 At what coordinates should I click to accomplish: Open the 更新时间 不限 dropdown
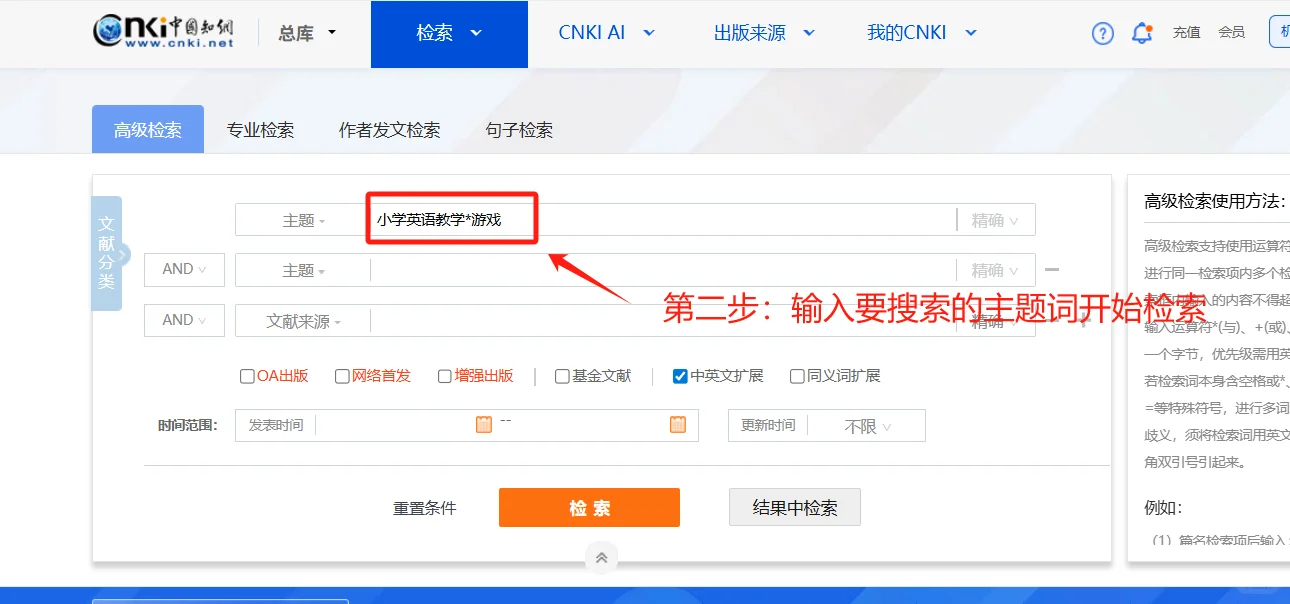tap(866, 426)
